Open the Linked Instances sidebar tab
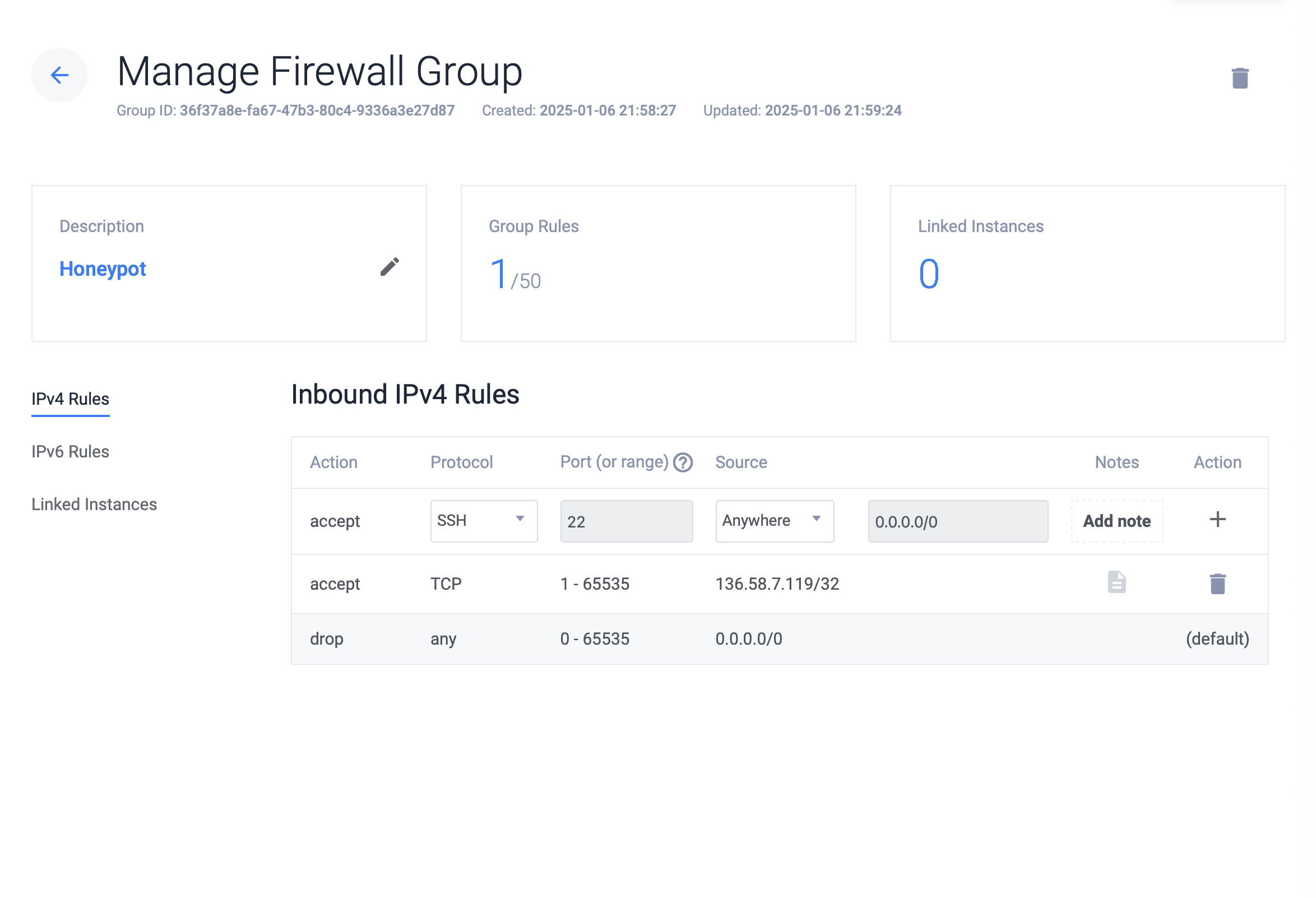Screen dimensions: 1316x898 94,504
